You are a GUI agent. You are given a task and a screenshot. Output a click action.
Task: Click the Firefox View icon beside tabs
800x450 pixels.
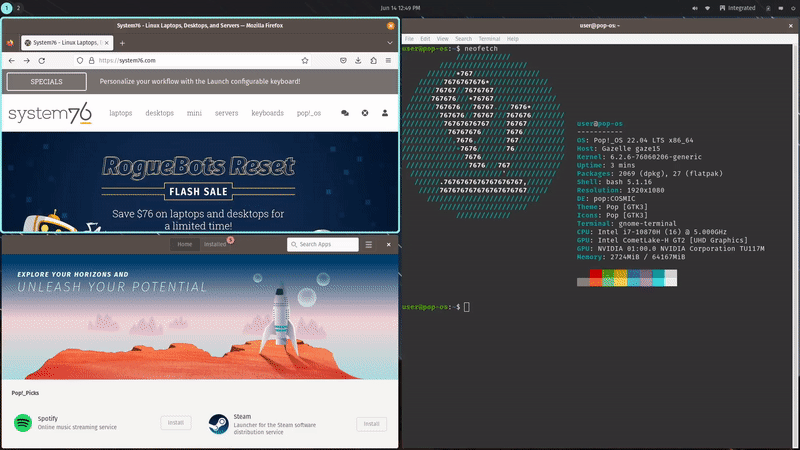[x=10, y=43]
